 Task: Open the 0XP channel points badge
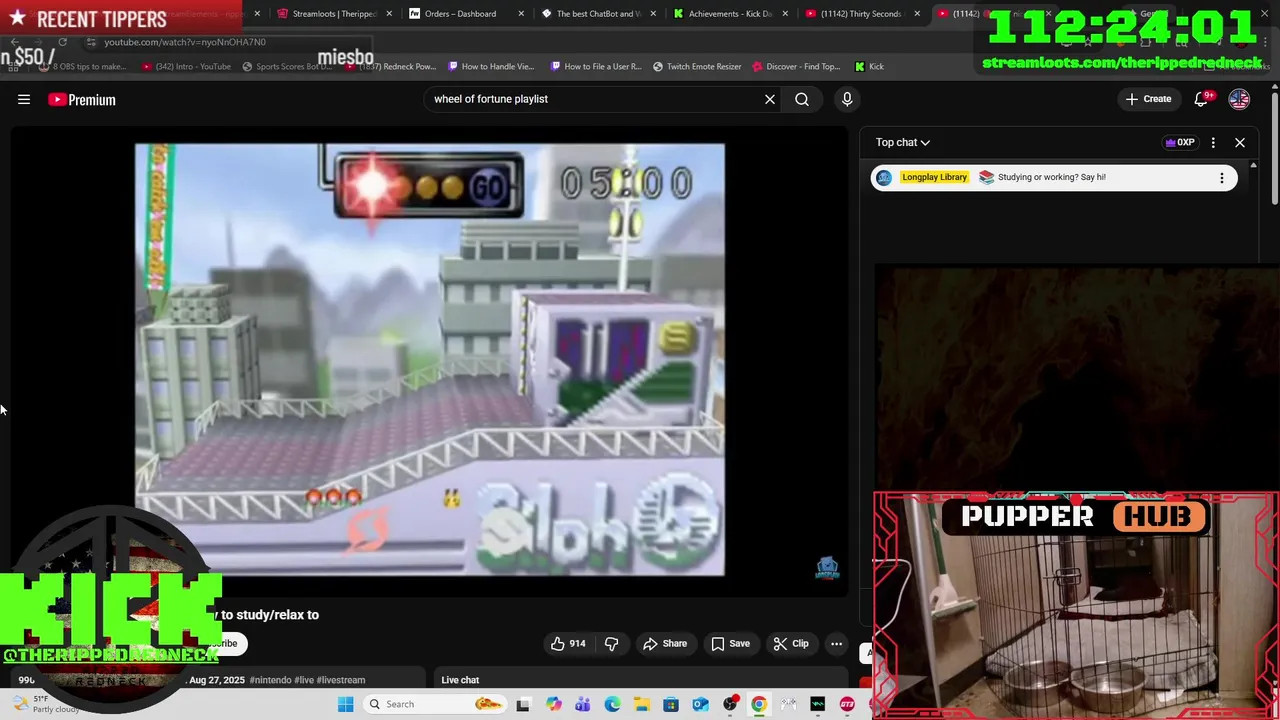(x=1180, y=142)
